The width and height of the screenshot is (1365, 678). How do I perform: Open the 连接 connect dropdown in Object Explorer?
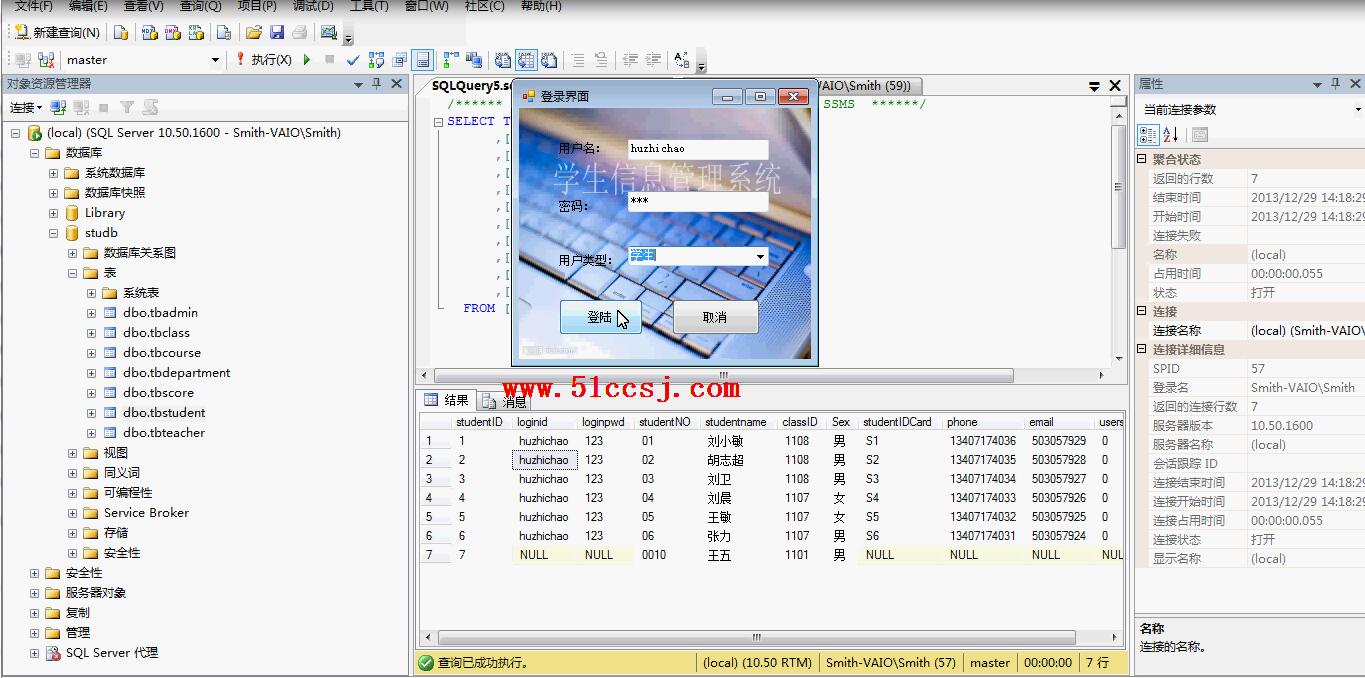pyautogui.click(x=26, y=107)
